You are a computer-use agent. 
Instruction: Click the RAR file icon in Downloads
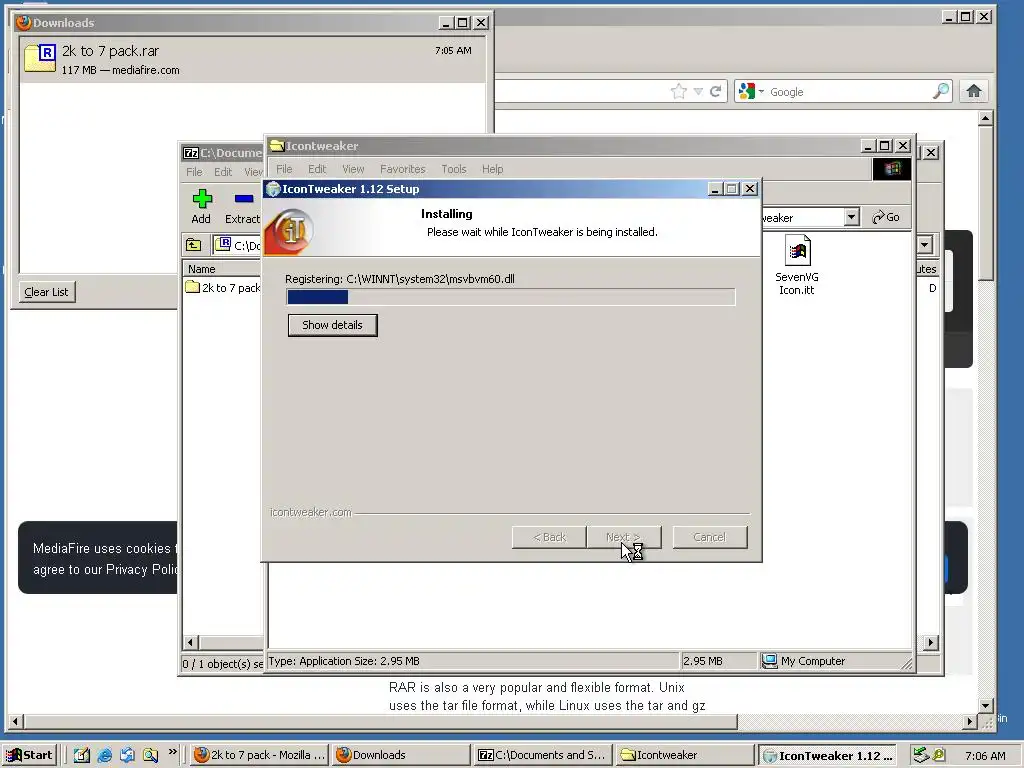pos(40,57)
